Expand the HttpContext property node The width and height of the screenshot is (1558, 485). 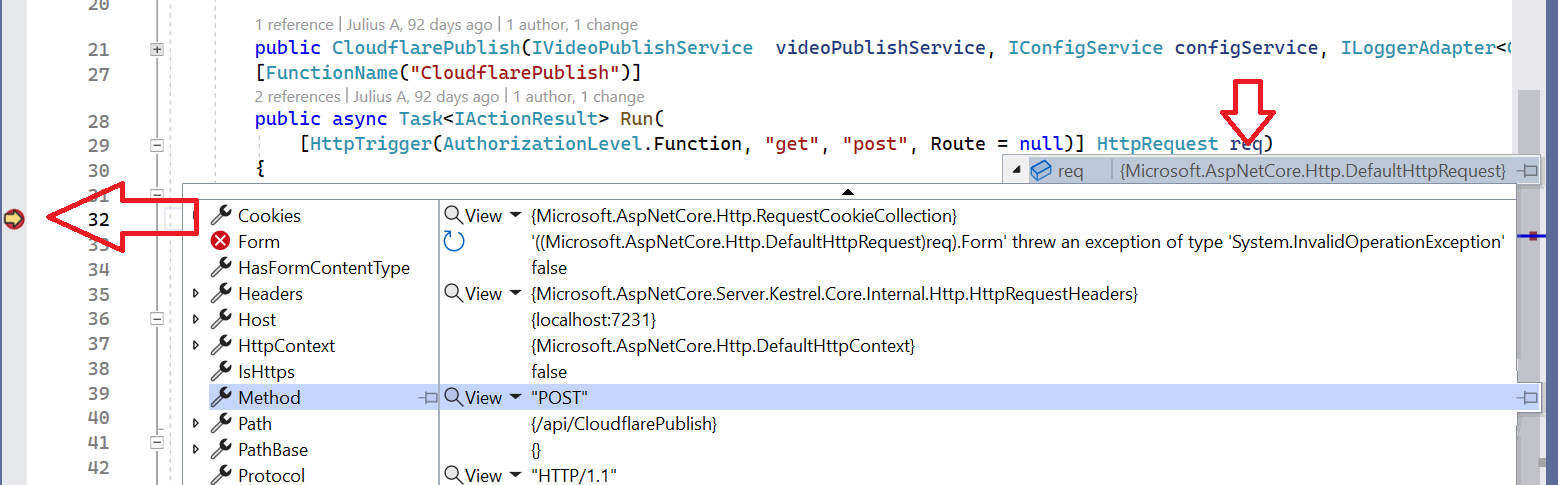click(196, 346)
